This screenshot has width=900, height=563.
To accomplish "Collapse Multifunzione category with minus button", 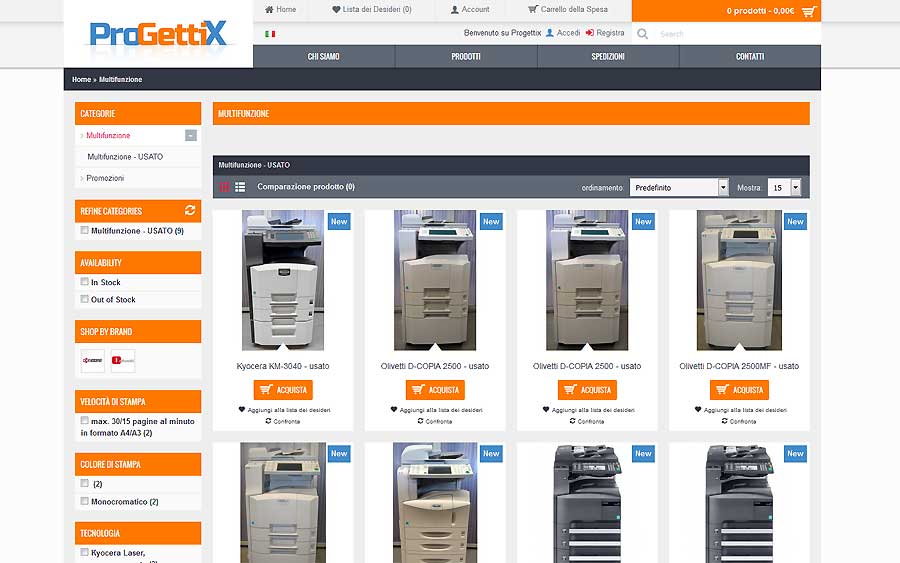I will (x=191, y=135).
